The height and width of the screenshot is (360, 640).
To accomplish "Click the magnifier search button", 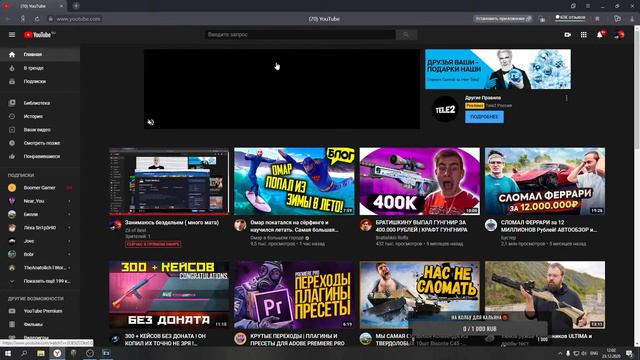I will pos(406,35).
